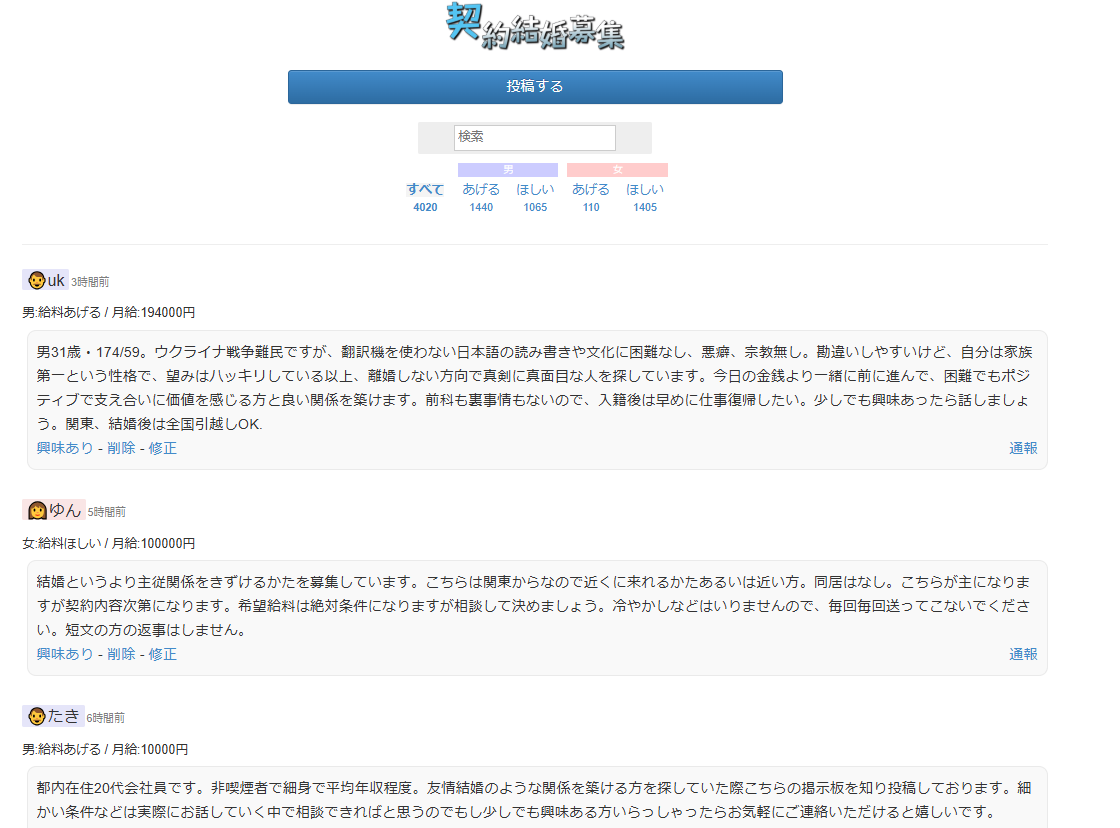Report uk's post with 通報

[1023, 448]
